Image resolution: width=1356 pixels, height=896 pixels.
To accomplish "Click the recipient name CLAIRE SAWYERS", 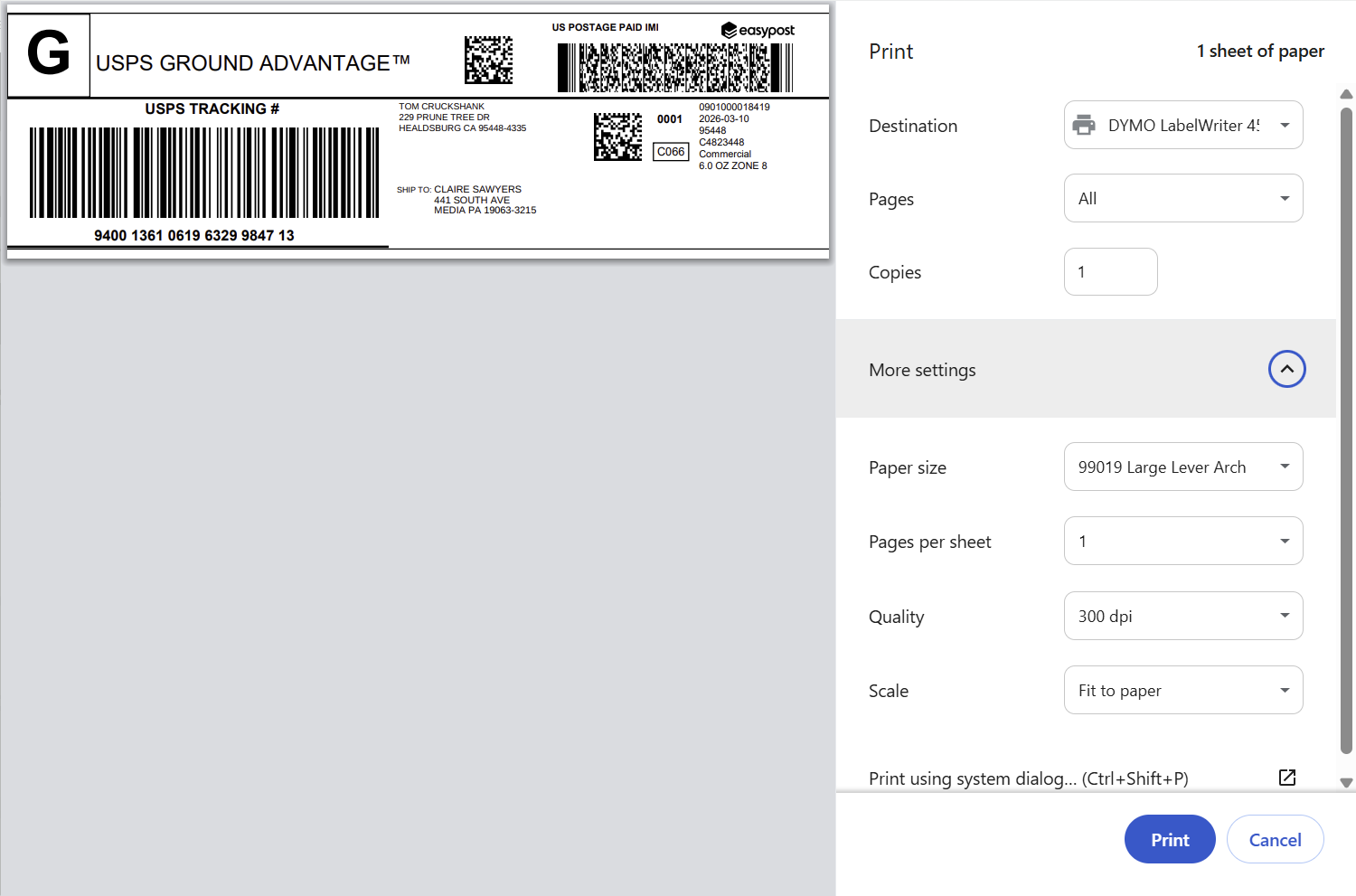I will click(x=477, y=189).
